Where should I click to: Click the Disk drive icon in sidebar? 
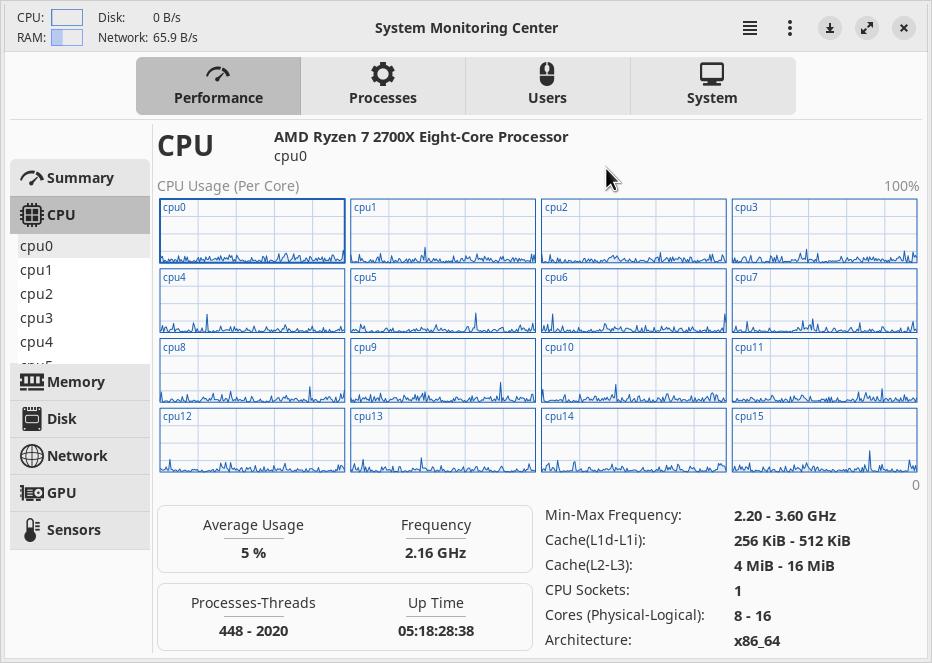[x=32, y=419]
